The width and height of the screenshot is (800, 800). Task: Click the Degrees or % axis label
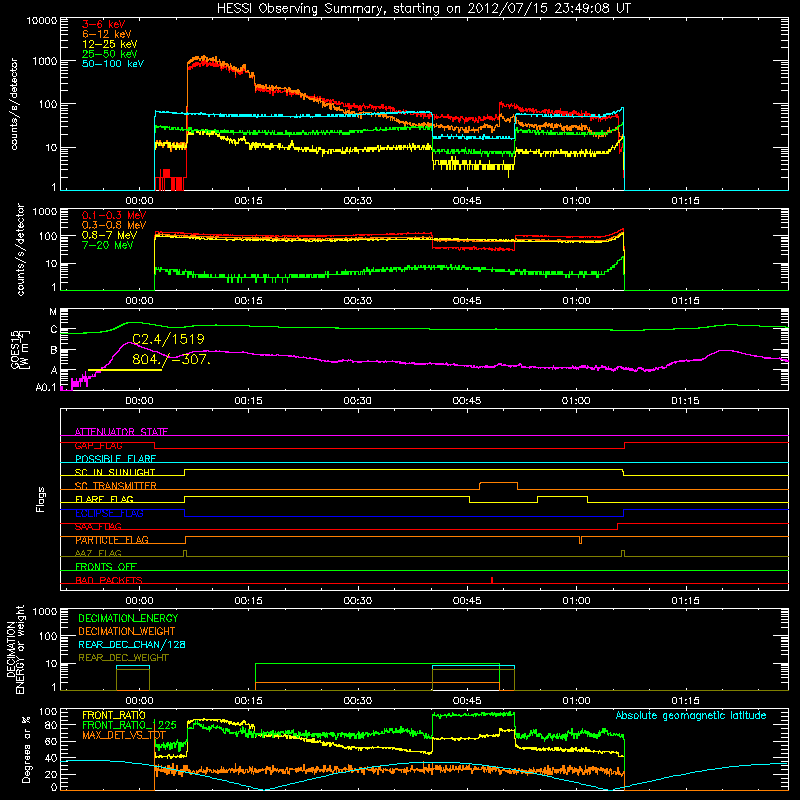point(26,750)
